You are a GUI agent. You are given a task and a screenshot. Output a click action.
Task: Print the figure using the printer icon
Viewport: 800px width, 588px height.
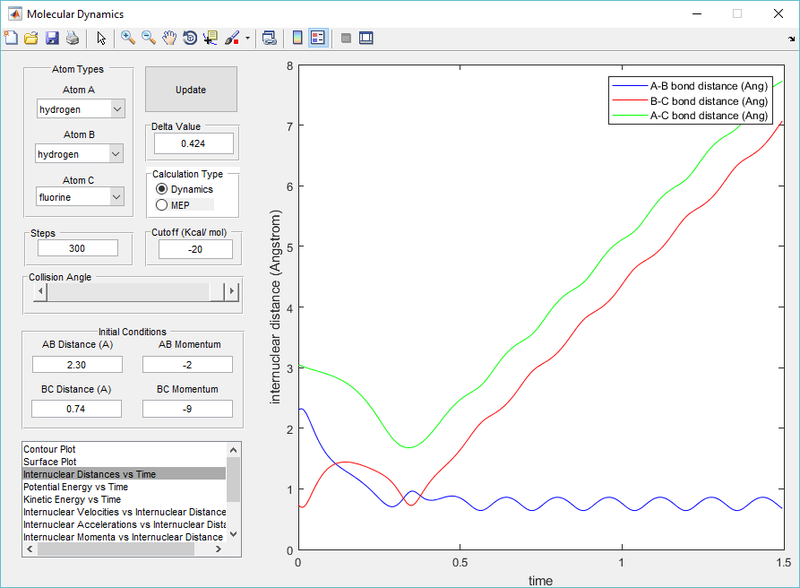click(72, 38)
